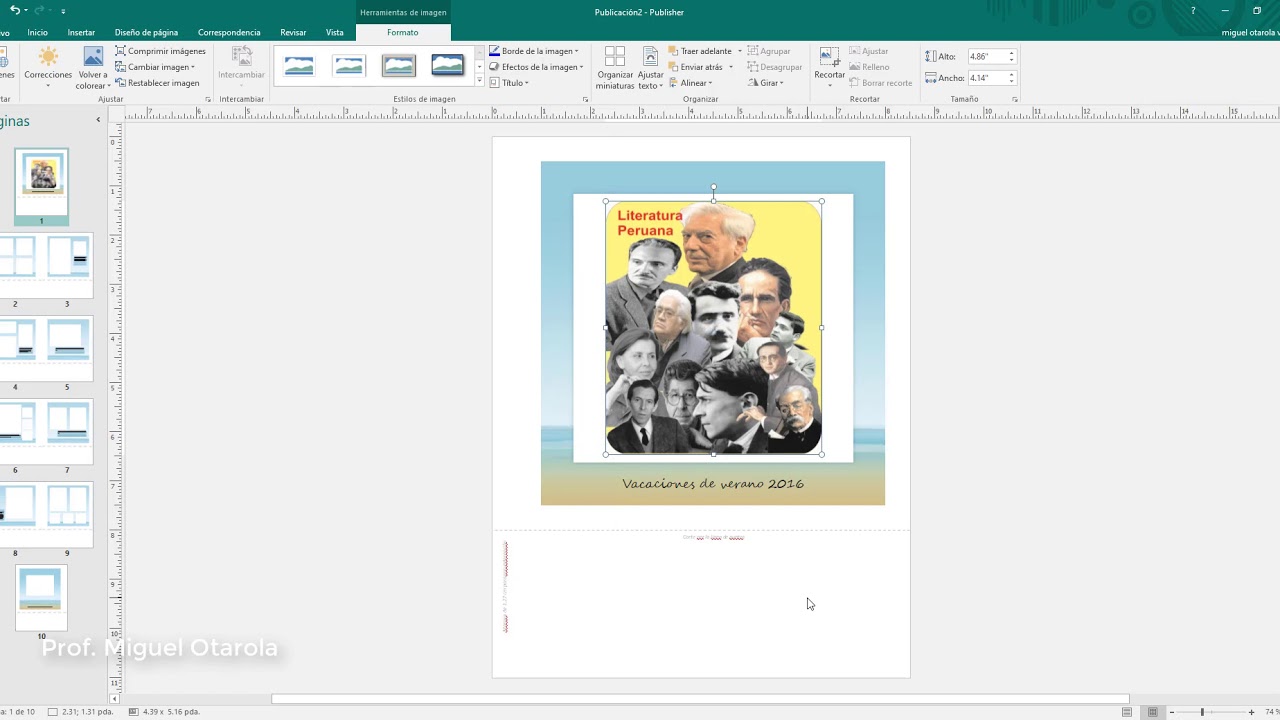Select the pages 4-5 spread thumbnail

click(x=46, y=349)
